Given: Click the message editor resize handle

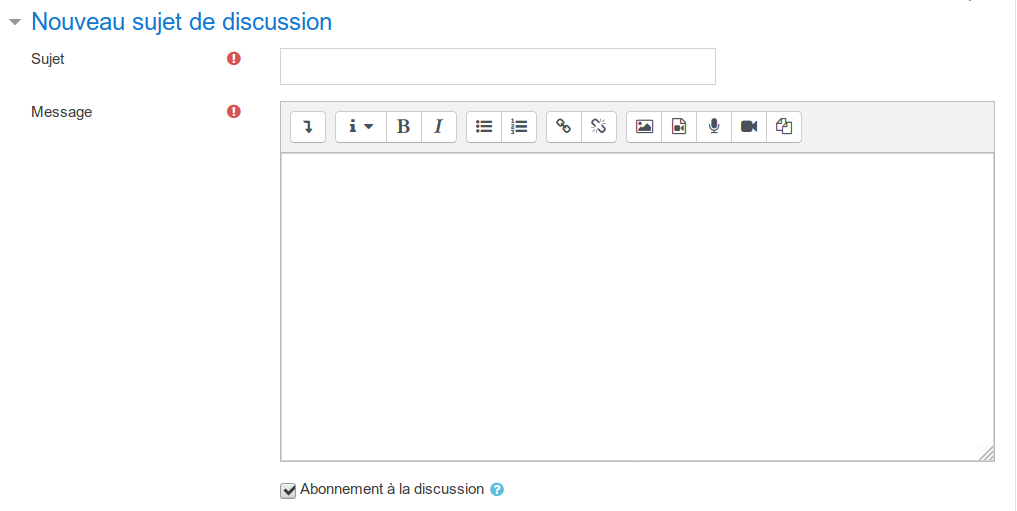Looking at the screenshot, I should point(986,453).
